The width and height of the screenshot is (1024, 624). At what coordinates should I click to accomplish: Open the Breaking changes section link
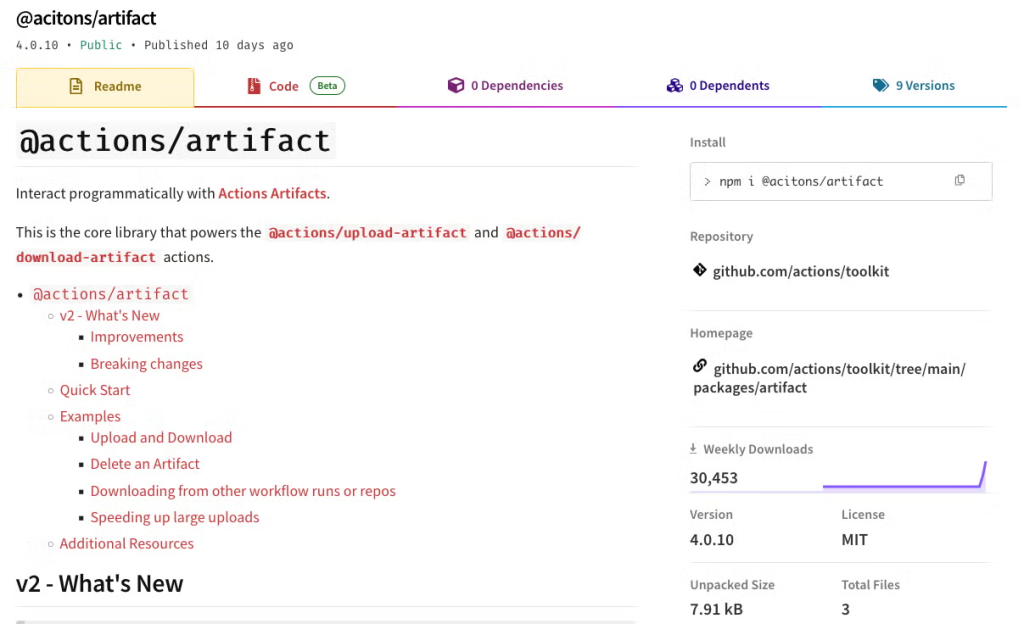146,363
